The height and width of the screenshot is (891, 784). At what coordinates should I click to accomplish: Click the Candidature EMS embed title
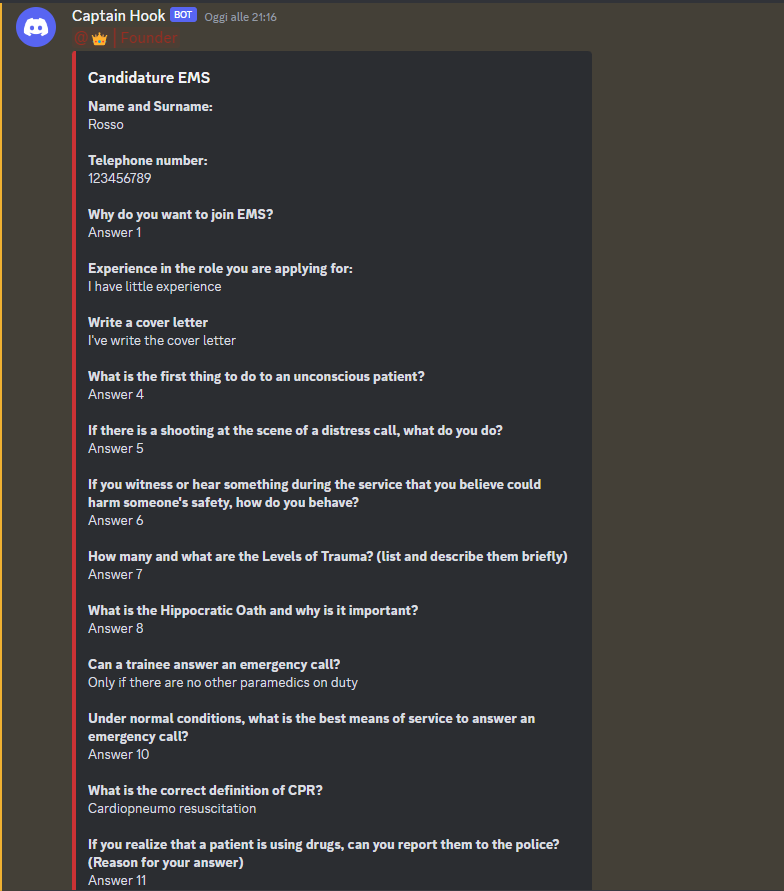(x=149, y=77)
